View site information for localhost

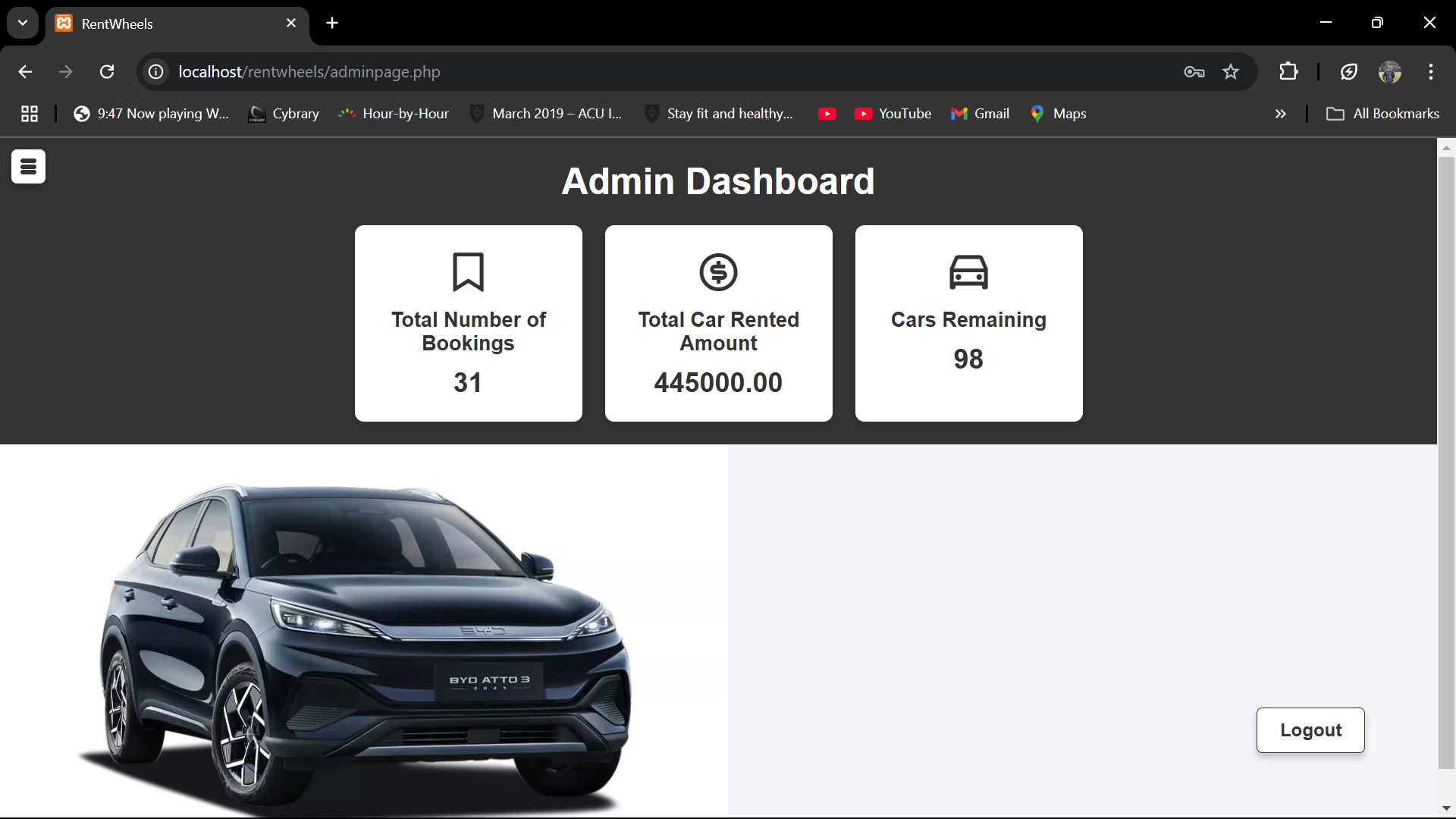pos(156,72)
